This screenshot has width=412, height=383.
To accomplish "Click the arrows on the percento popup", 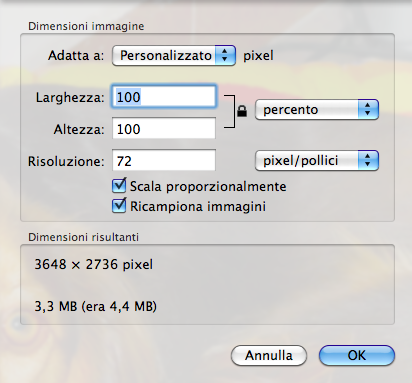I will [368, 109].
